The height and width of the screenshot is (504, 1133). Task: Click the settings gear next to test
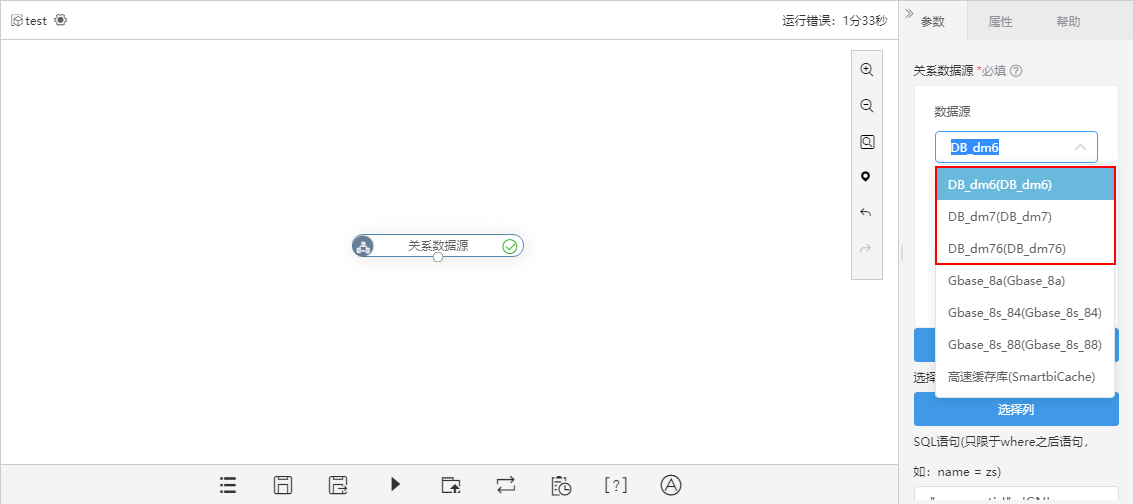[61, 20]
